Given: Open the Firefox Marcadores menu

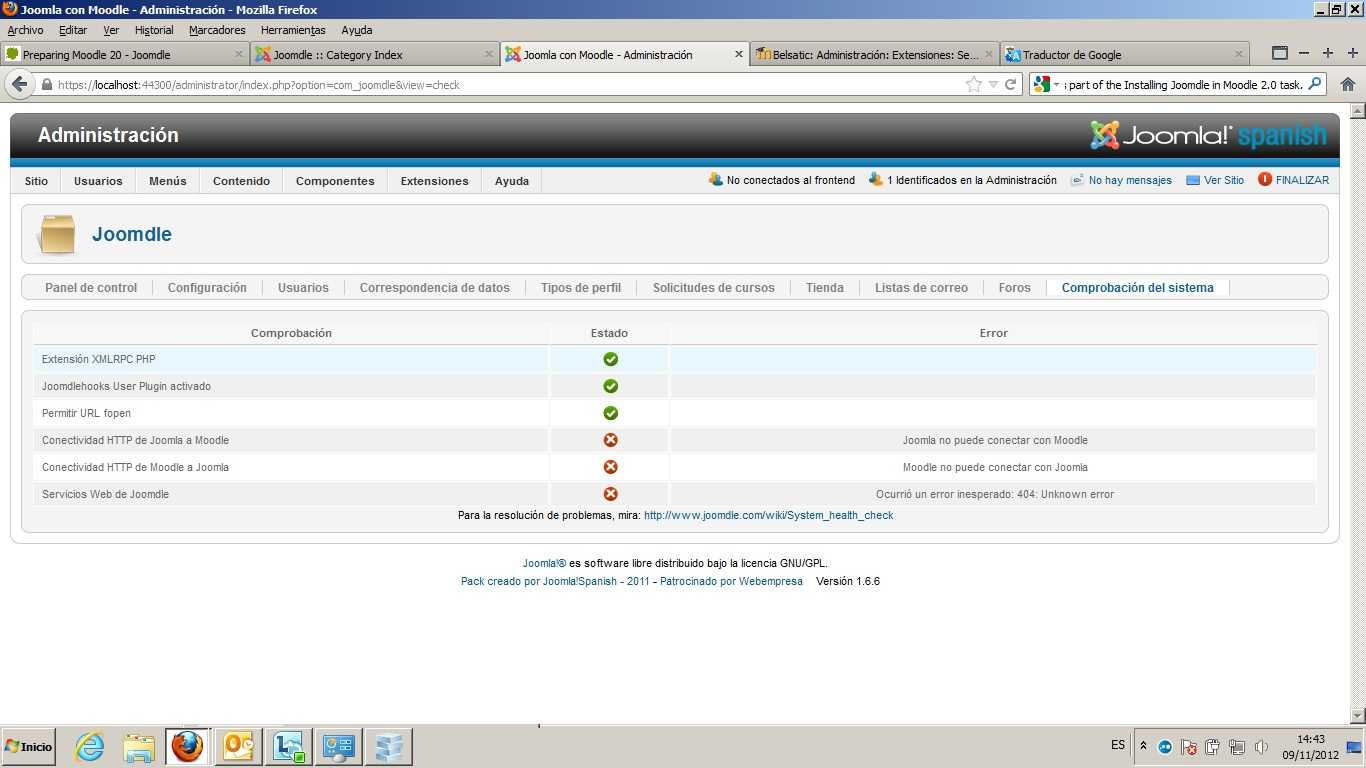Looking at the screenshot, I should pos(217,30).
